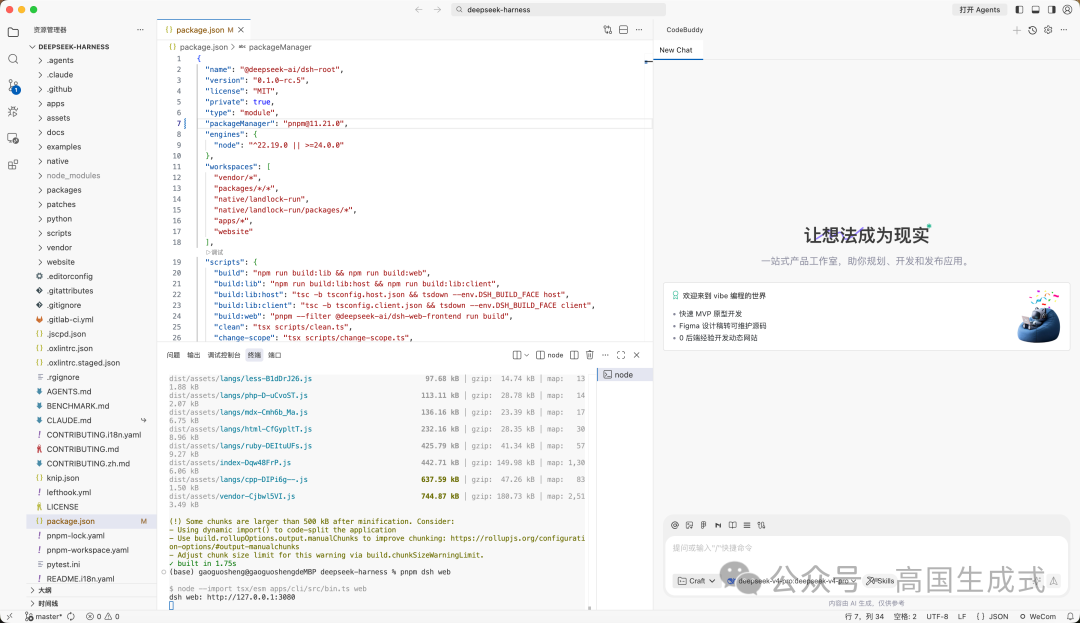This screenshot has height=623, width=1080.
Task: Click the sync changes icon beside master
Action: [x=71, y=617]
